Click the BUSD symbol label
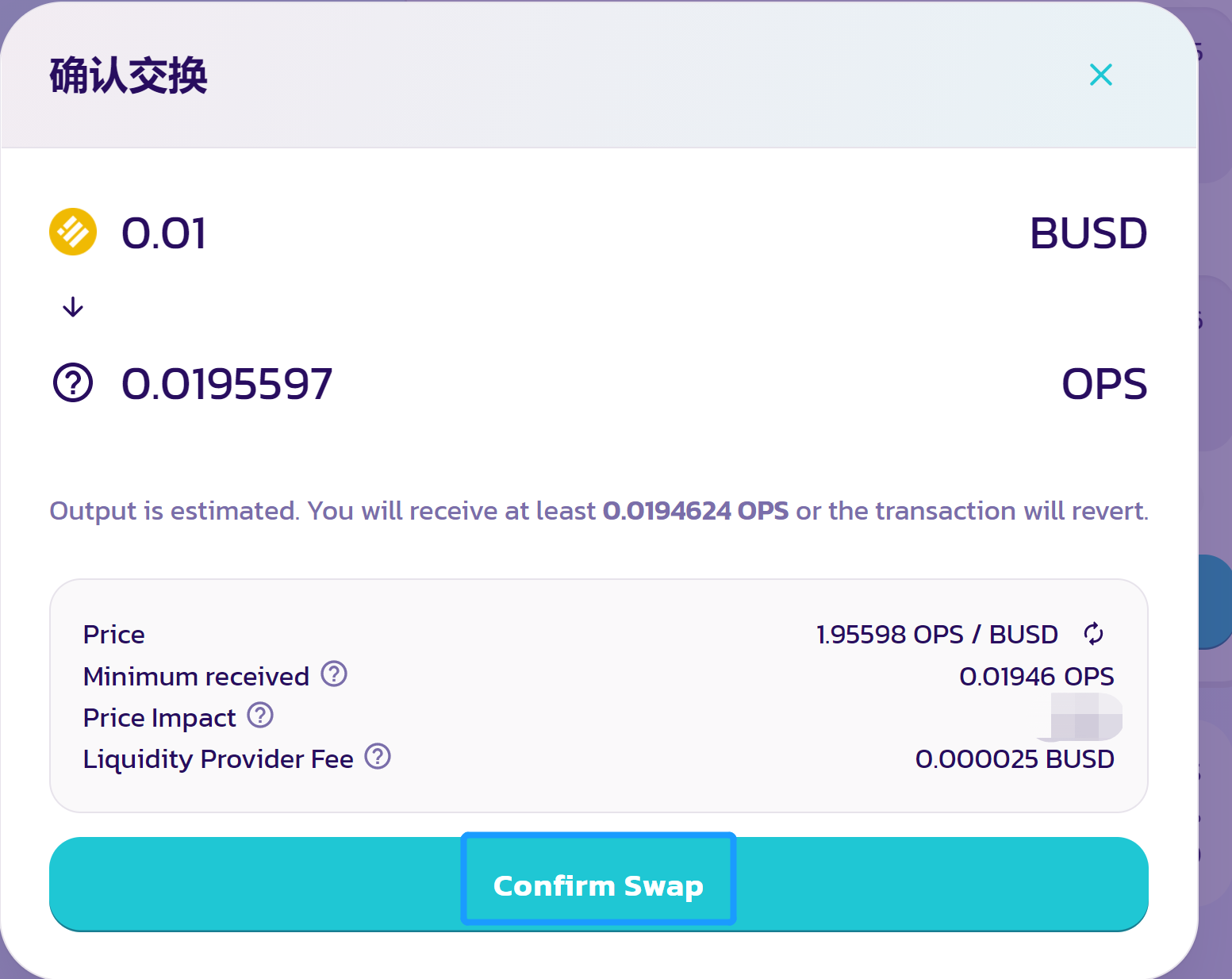Viewport: 1232px width, 979px height. [x=1088, y=233]
